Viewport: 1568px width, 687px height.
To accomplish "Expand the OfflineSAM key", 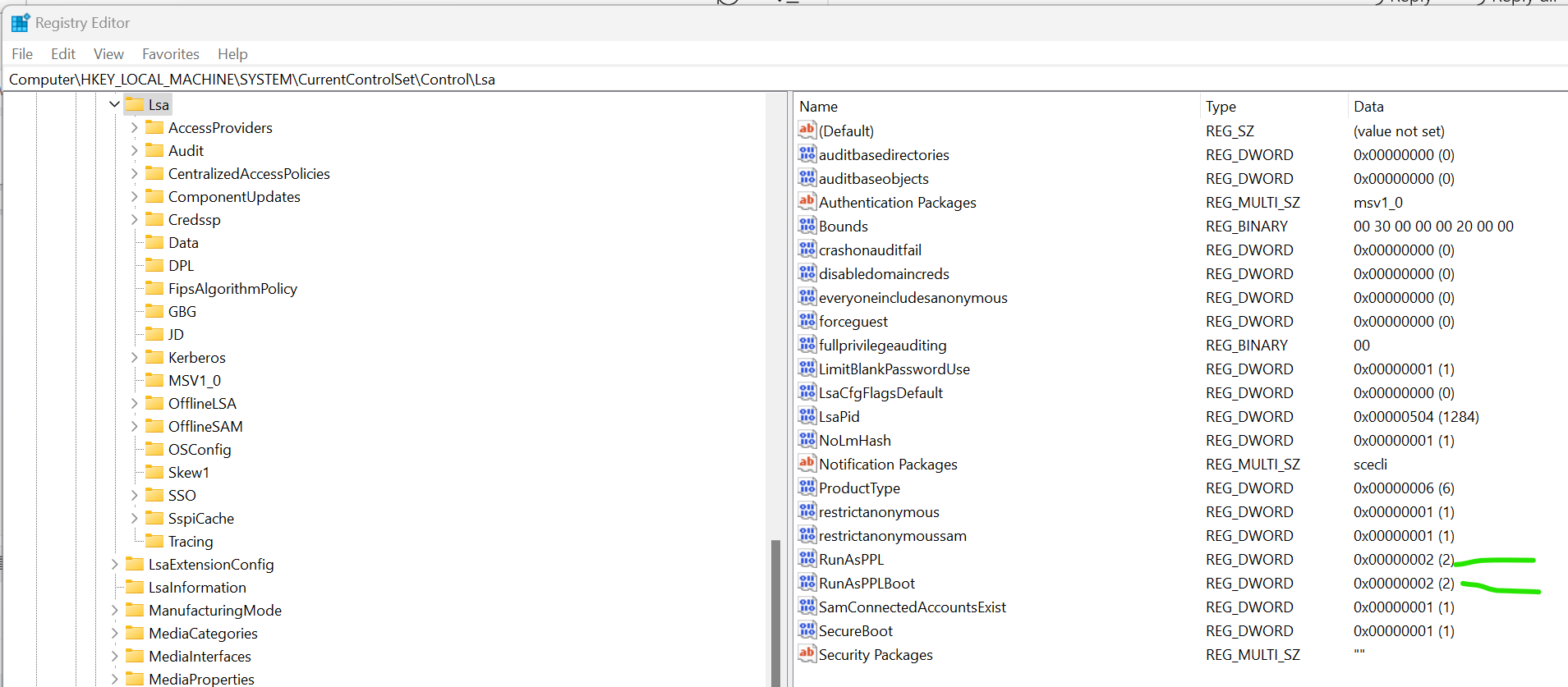I will coord(134,426).
